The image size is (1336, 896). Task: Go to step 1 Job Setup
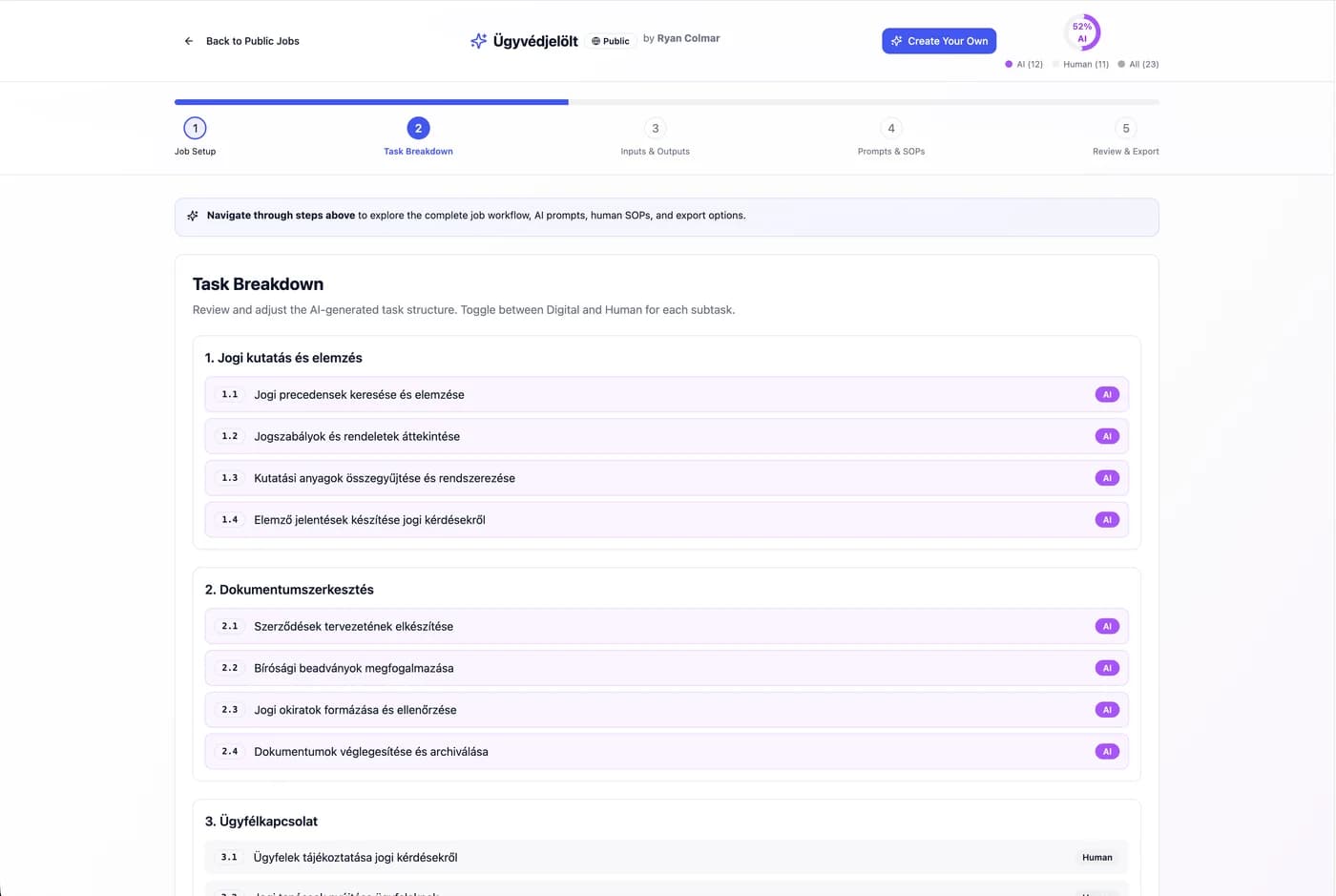[195, 136]
